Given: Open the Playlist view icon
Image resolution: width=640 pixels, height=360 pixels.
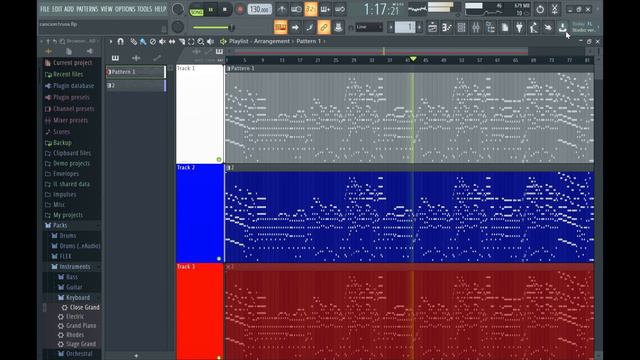Looking at the screenshot, I should [432, 27].
